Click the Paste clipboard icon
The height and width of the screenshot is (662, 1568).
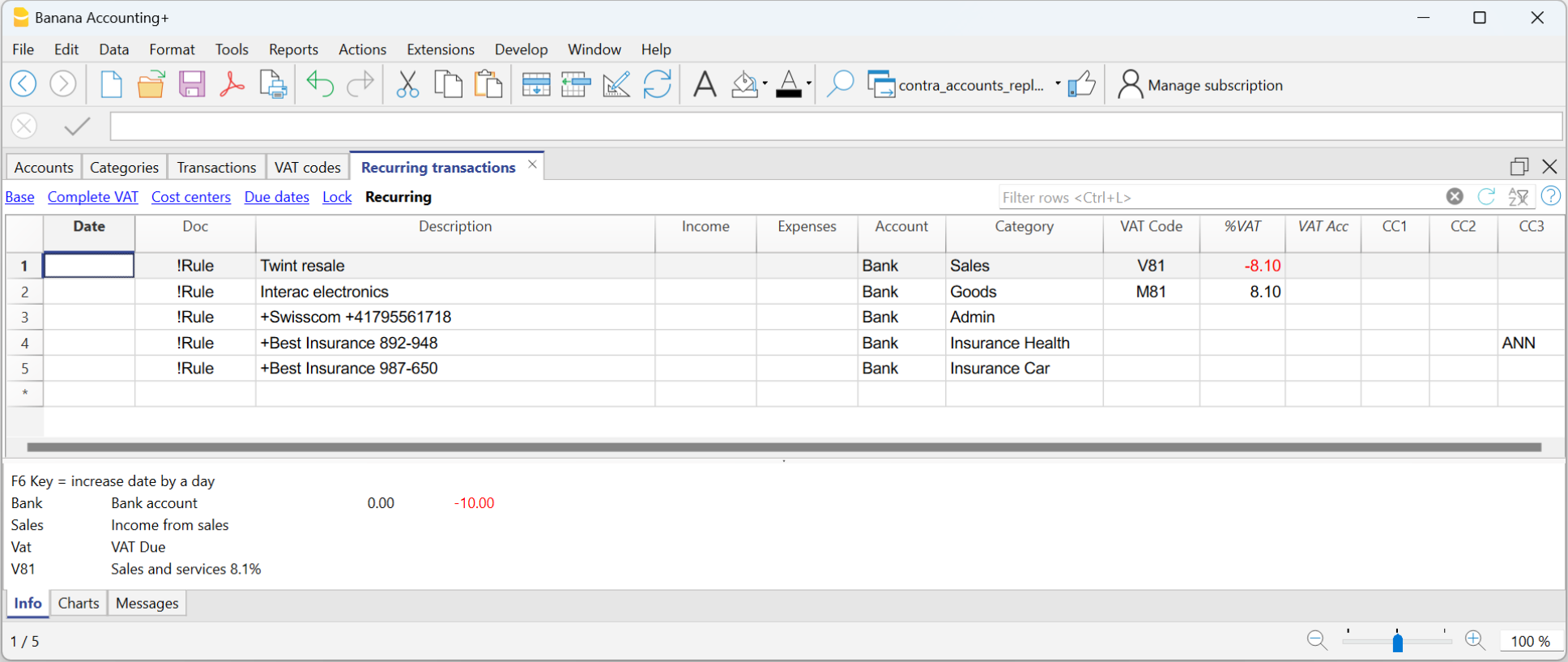(488, 84)
